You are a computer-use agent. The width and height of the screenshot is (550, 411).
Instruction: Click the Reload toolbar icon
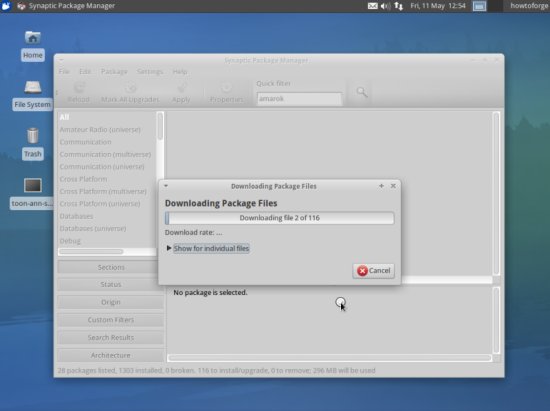click(79, 88)
